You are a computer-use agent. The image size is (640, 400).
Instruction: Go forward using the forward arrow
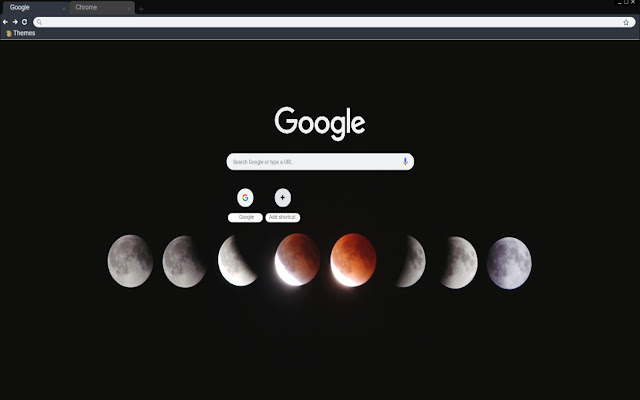tap(15, 22)
